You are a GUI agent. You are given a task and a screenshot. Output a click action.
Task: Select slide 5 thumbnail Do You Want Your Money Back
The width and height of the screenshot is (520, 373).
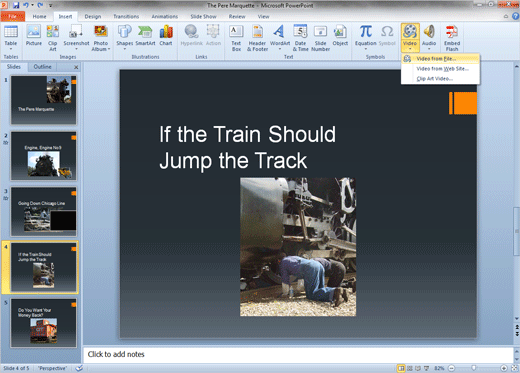44,323
